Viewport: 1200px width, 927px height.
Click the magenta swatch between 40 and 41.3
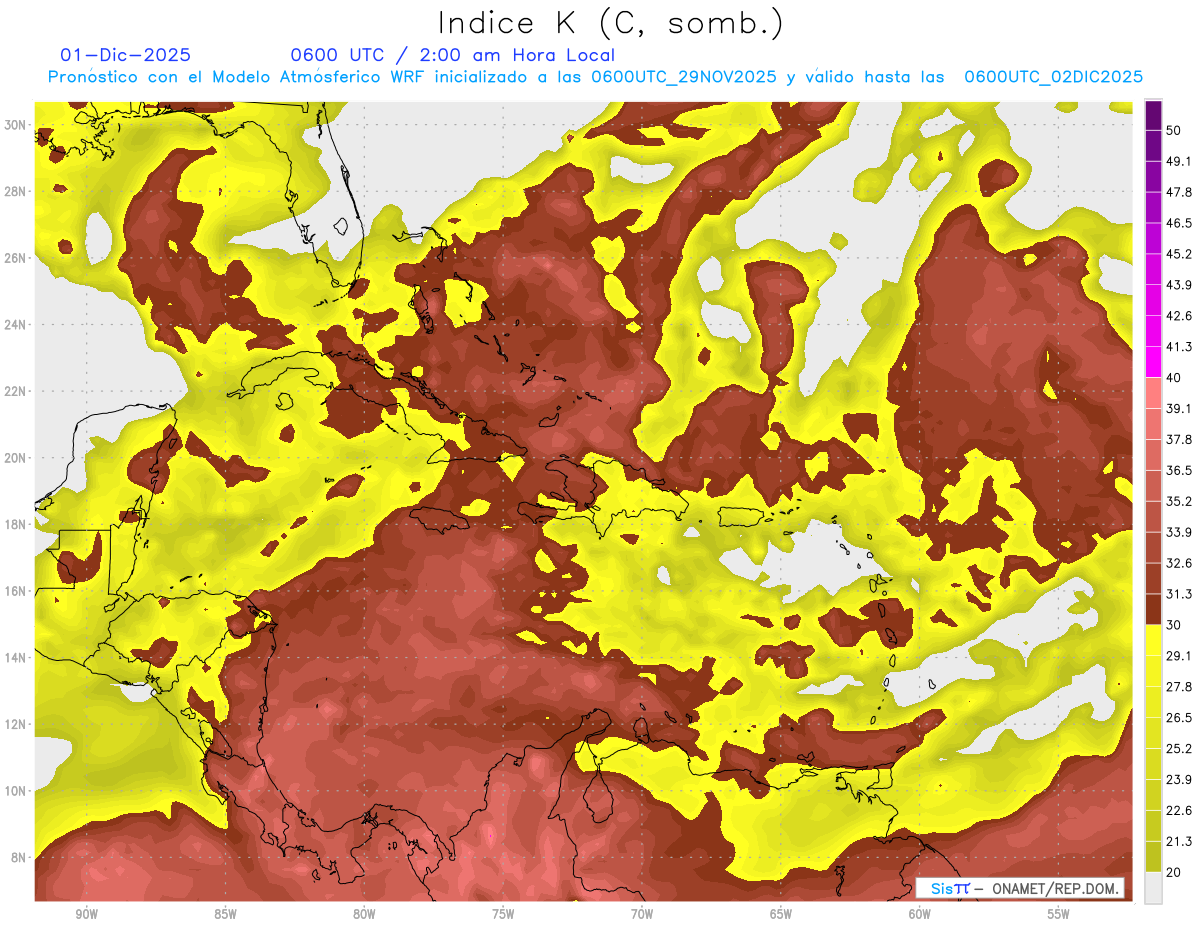pos(1153,362)
